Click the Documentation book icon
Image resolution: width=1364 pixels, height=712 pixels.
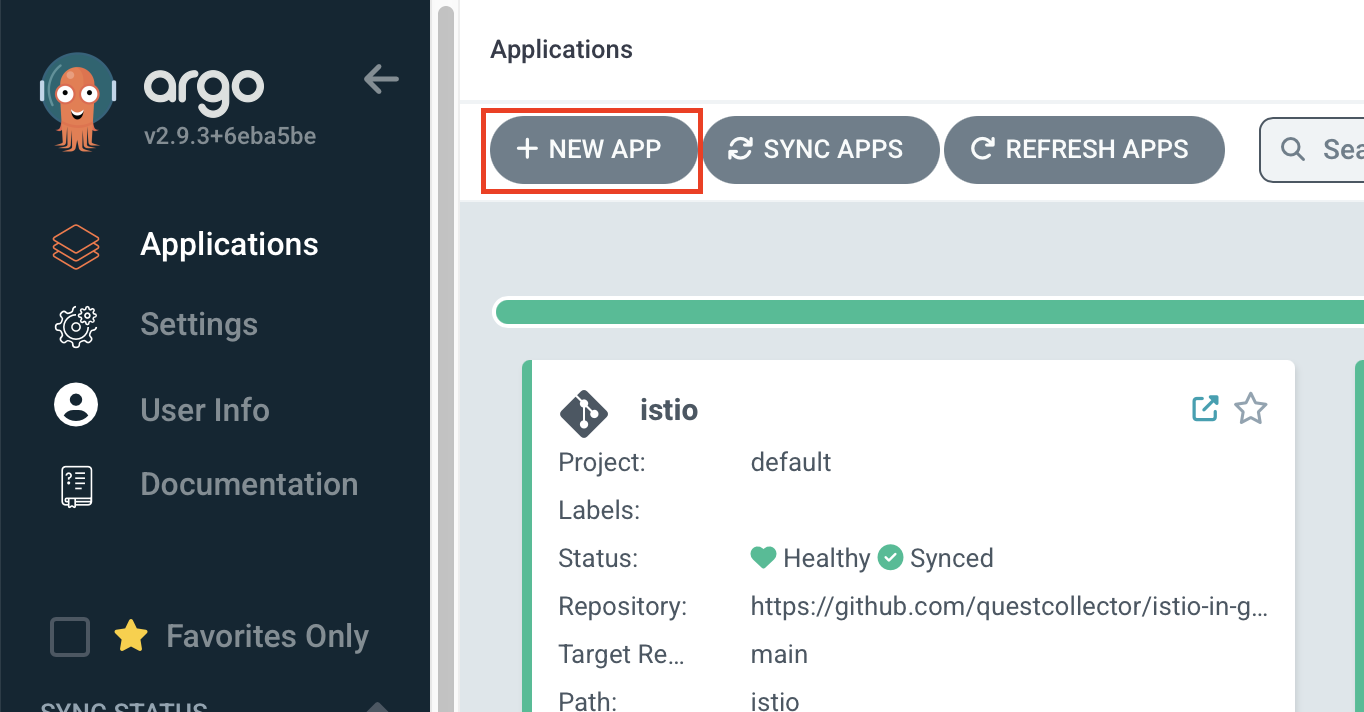click(x=76, y=485)
